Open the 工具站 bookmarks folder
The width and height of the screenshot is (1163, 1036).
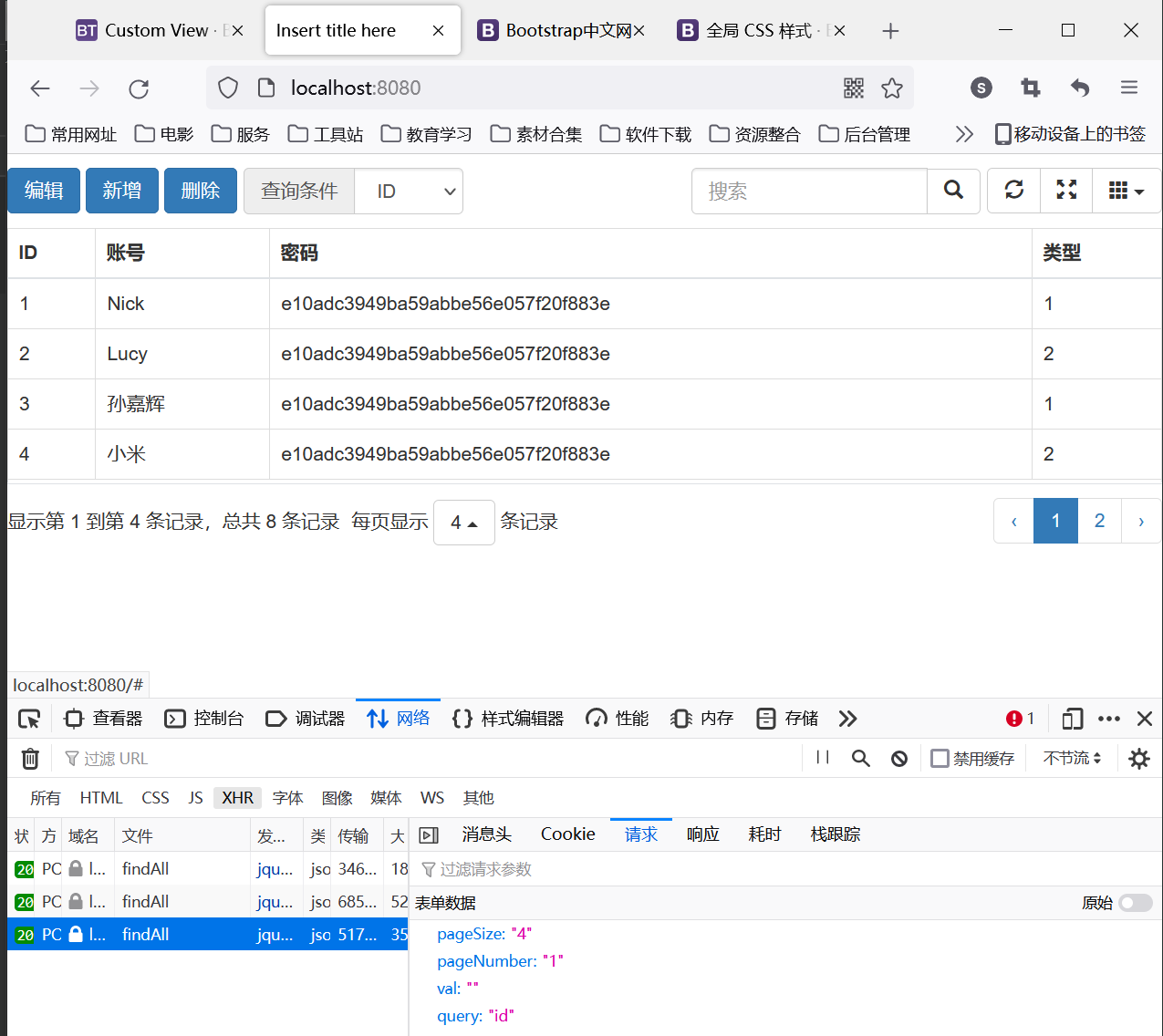point(326,134)
